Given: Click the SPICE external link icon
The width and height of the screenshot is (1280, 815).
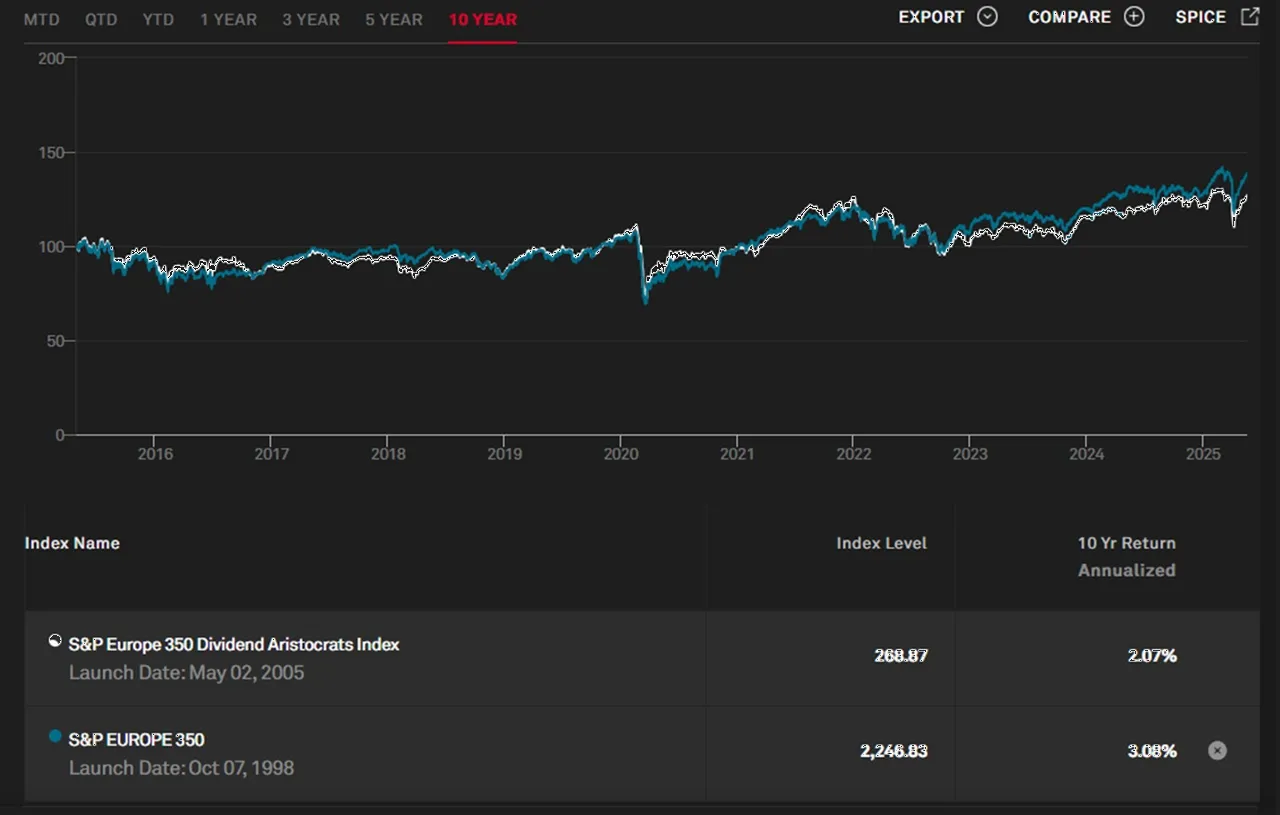Looking at the screenshot, I should point(1250,16).
